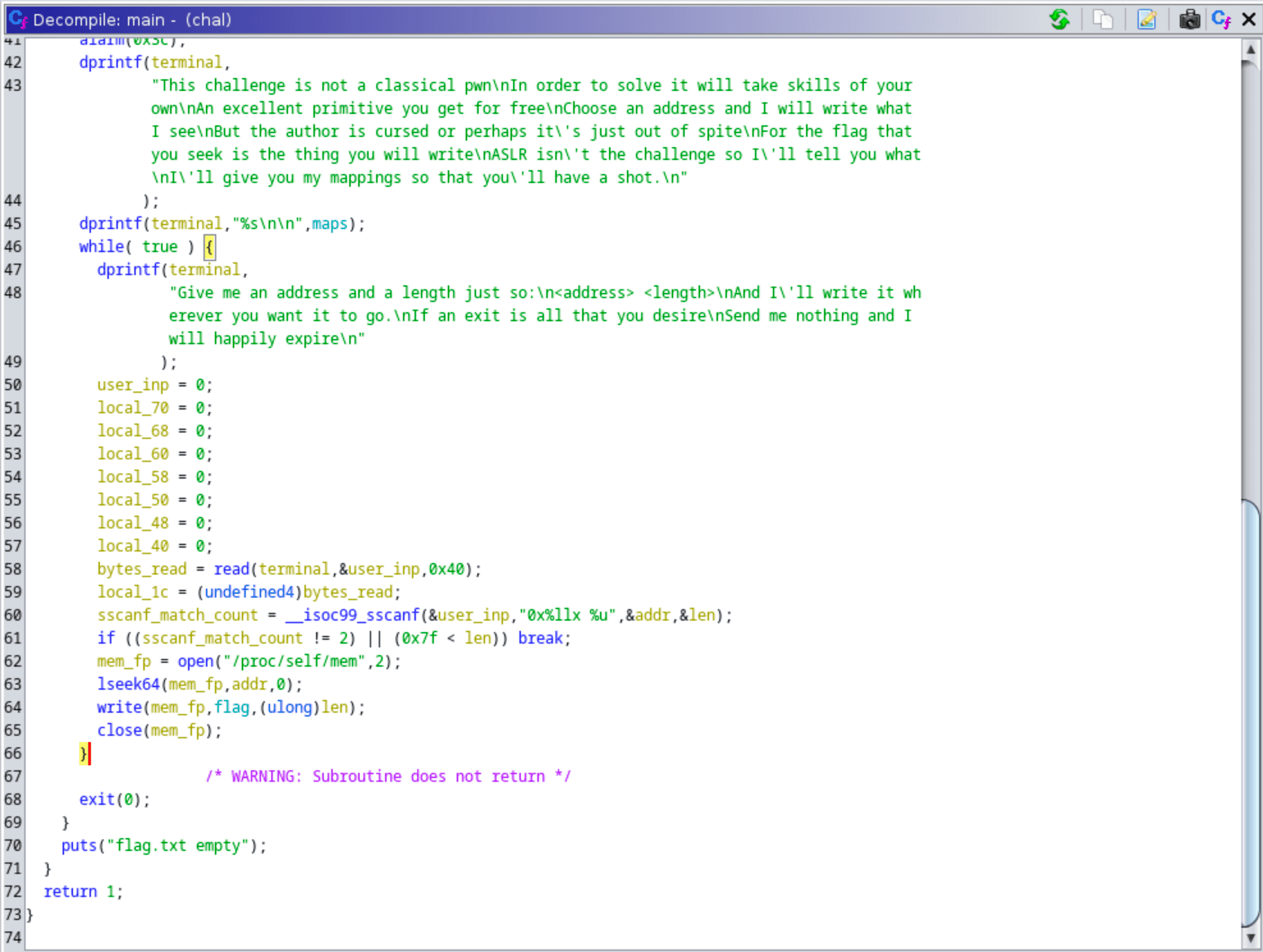
Task: Click the 'exit' function call on line 68
Action: [x=97, y=800]
